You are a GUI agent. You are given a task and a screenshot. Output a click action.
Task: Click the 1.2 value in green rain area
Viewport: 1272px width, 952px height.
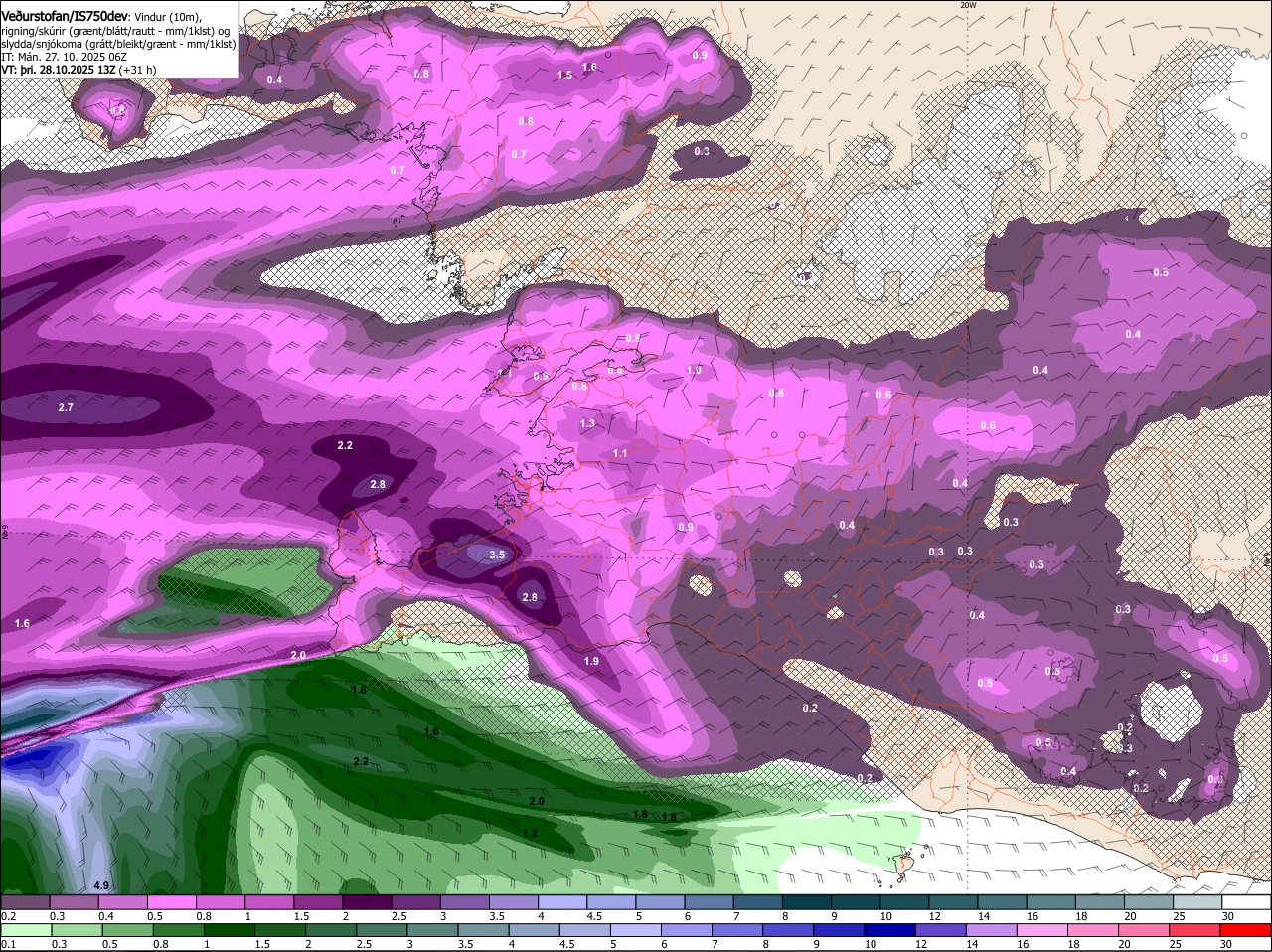530,833
